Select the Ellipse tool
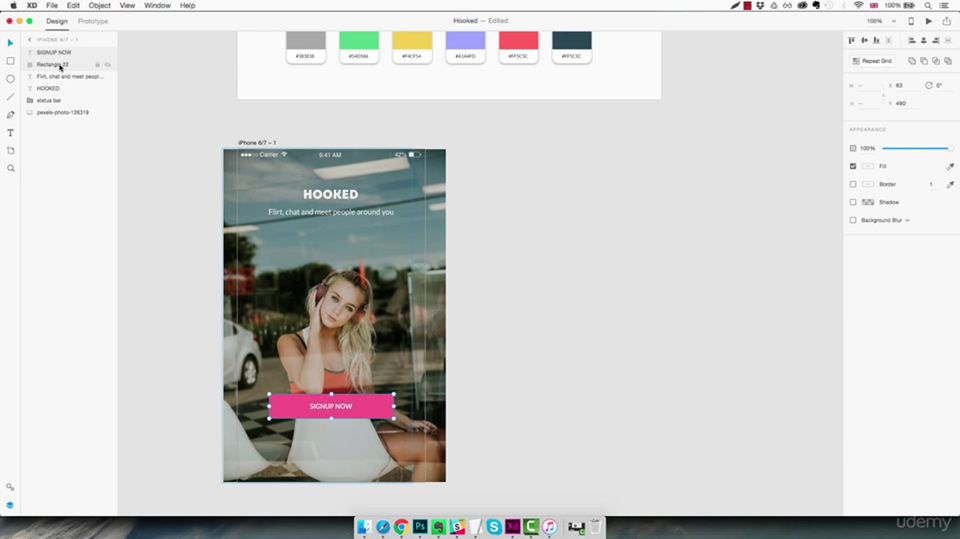This screenshot has height=539, width=960. 11,79
